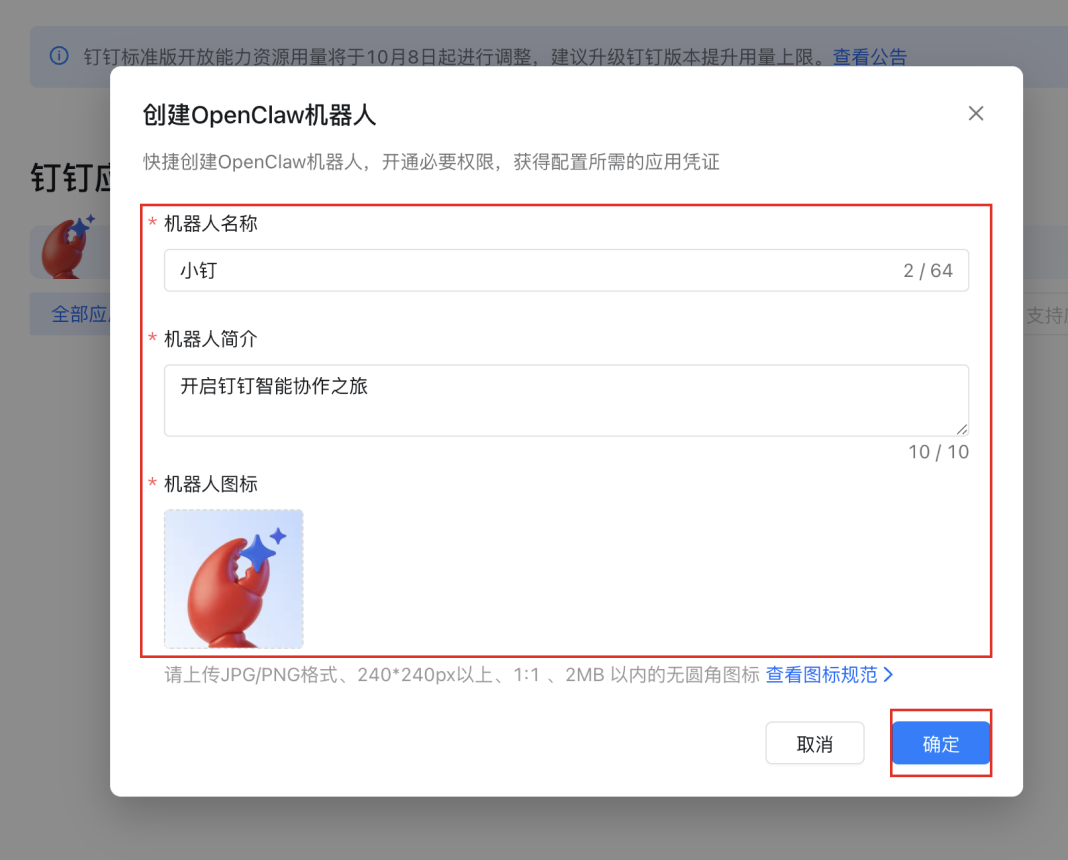
Task: Click the info icon in announcement banner
Action: point(59,56)
